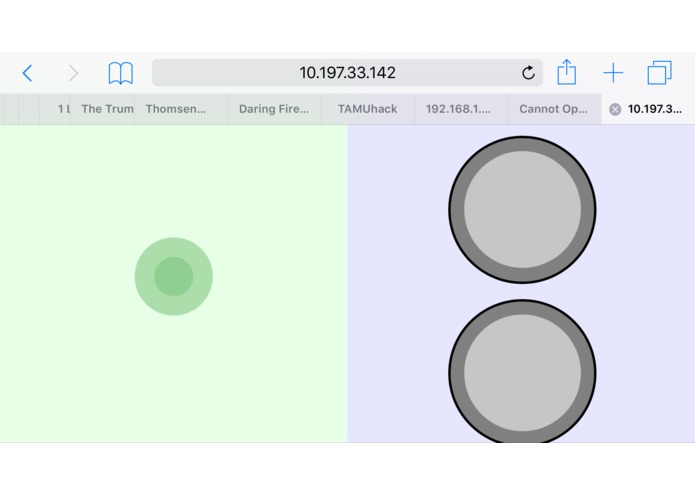
Task: Focus the 10.197.33.142 address bar
Action: point(348,73)
